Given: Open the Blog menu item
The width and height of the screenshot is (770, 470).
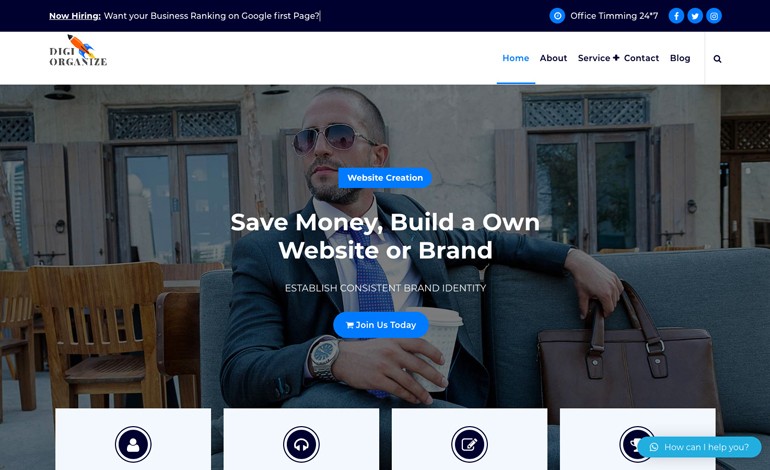Looking at the screenshot, I should tap(680, 58).
